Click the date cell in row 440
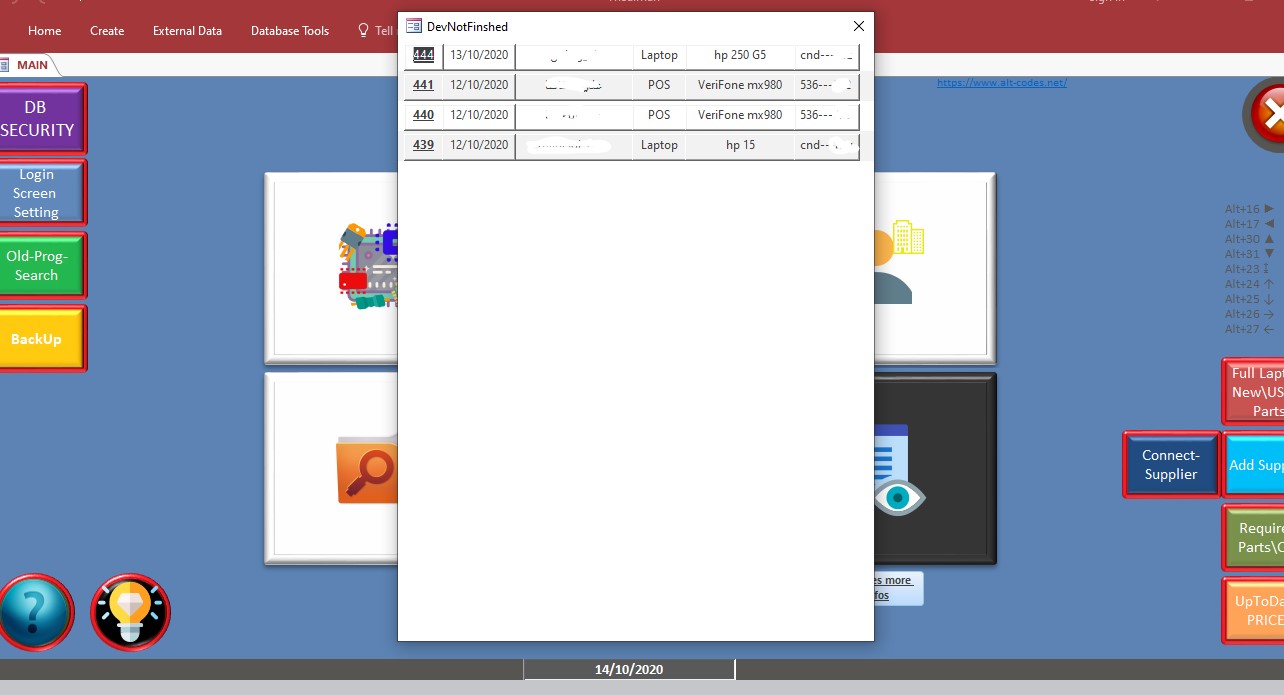 [x=479, y=115]
